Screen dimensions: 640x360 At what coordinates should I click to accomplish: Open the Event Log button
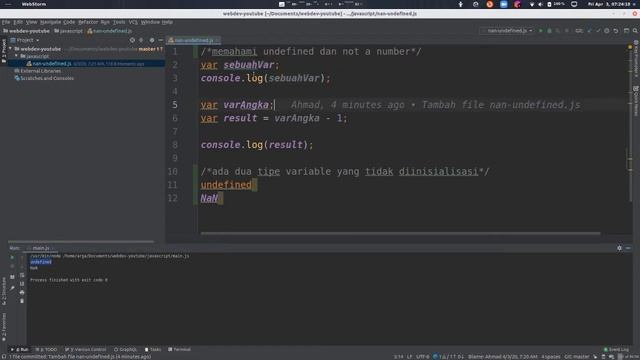pos(616,349)
